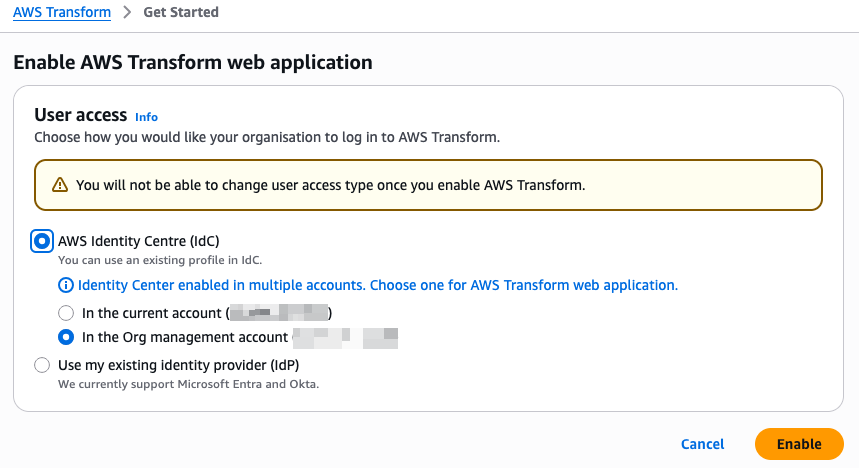The width and height of the screenshot is (859, 468).
Task: Click the 'Enable AWS Transform web application' heading
Action: (x=193, y=62)
